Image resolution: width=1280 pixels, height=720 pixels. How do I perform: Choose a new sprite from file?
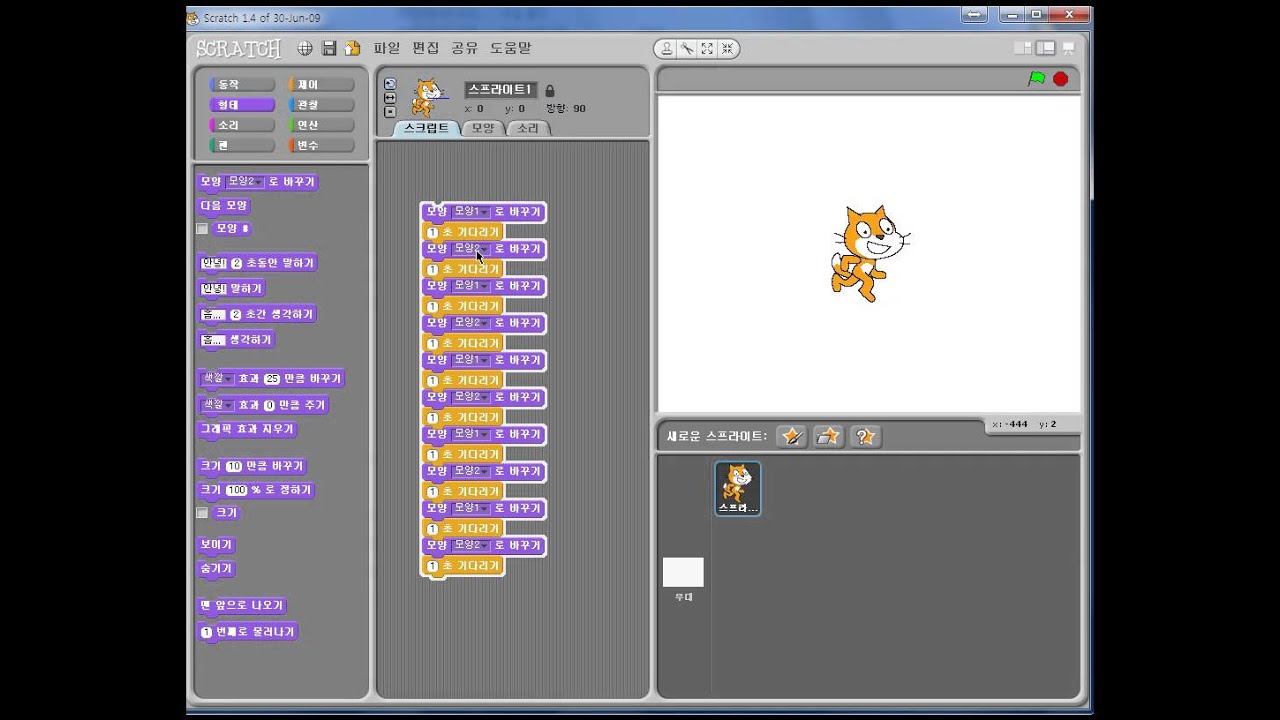(x=829, y=436)
